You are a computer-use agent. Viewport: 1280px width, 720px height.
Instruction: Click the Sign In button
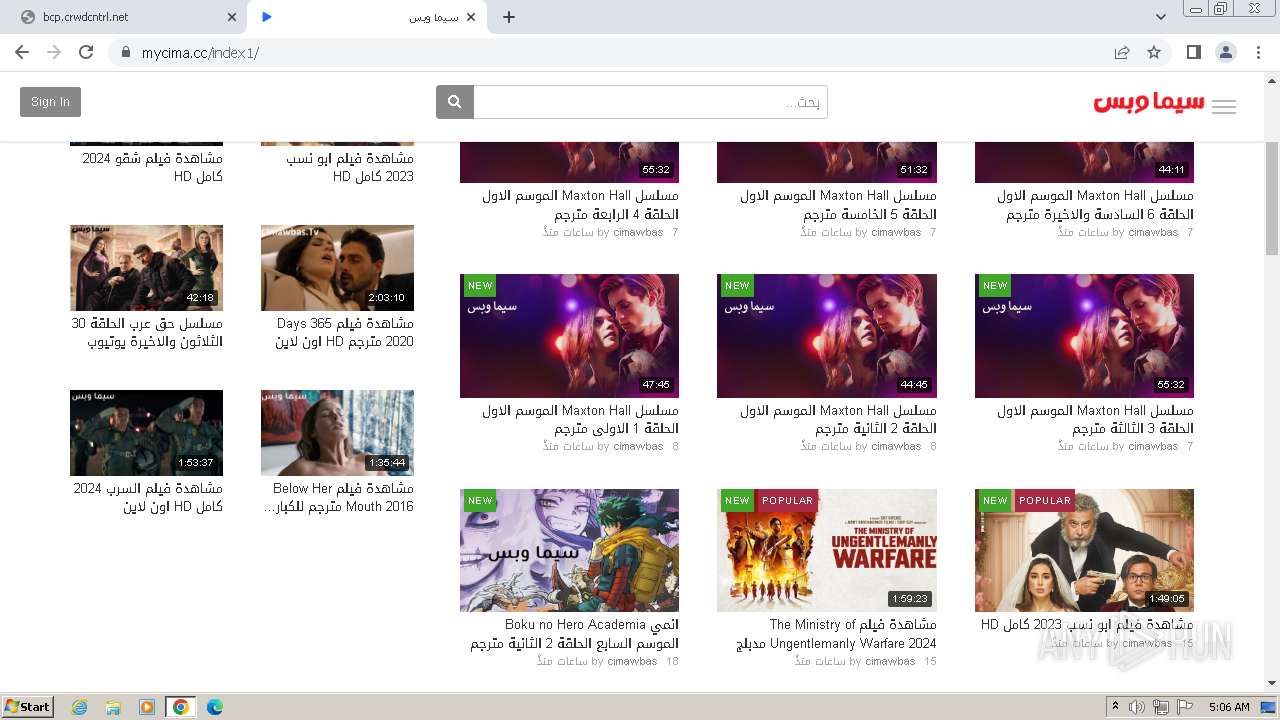(x=50, y=102)
